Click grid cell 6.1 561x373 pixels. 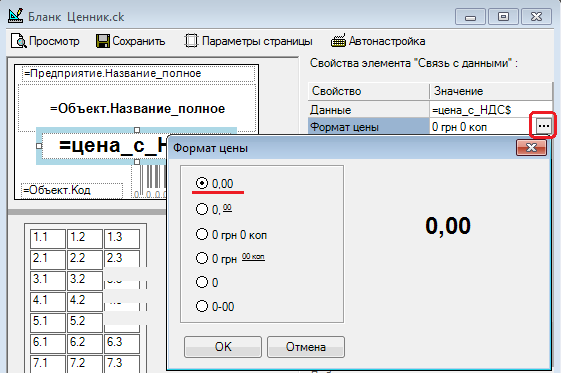48,344
